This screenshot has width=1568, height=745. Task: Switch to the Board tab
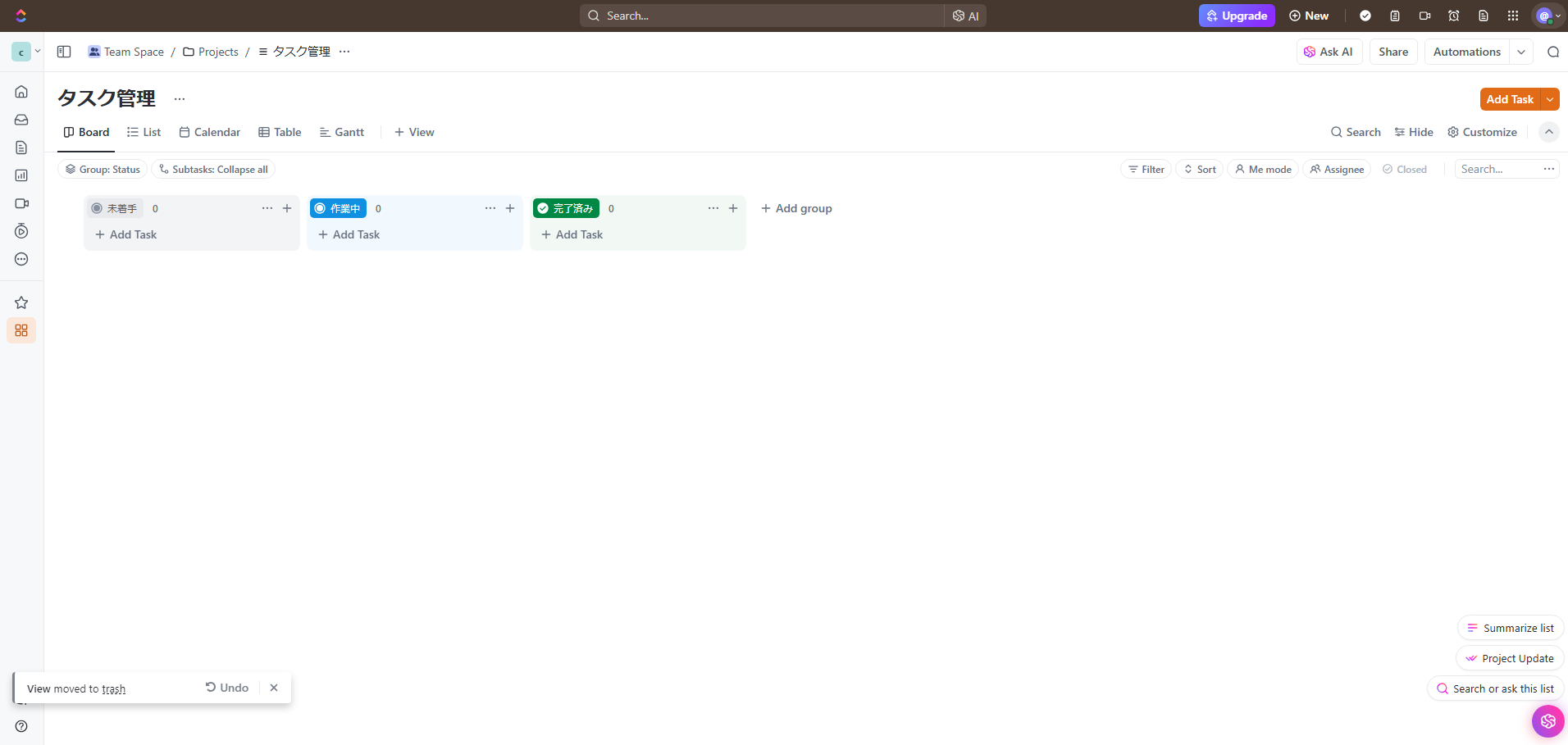(86, 132)
